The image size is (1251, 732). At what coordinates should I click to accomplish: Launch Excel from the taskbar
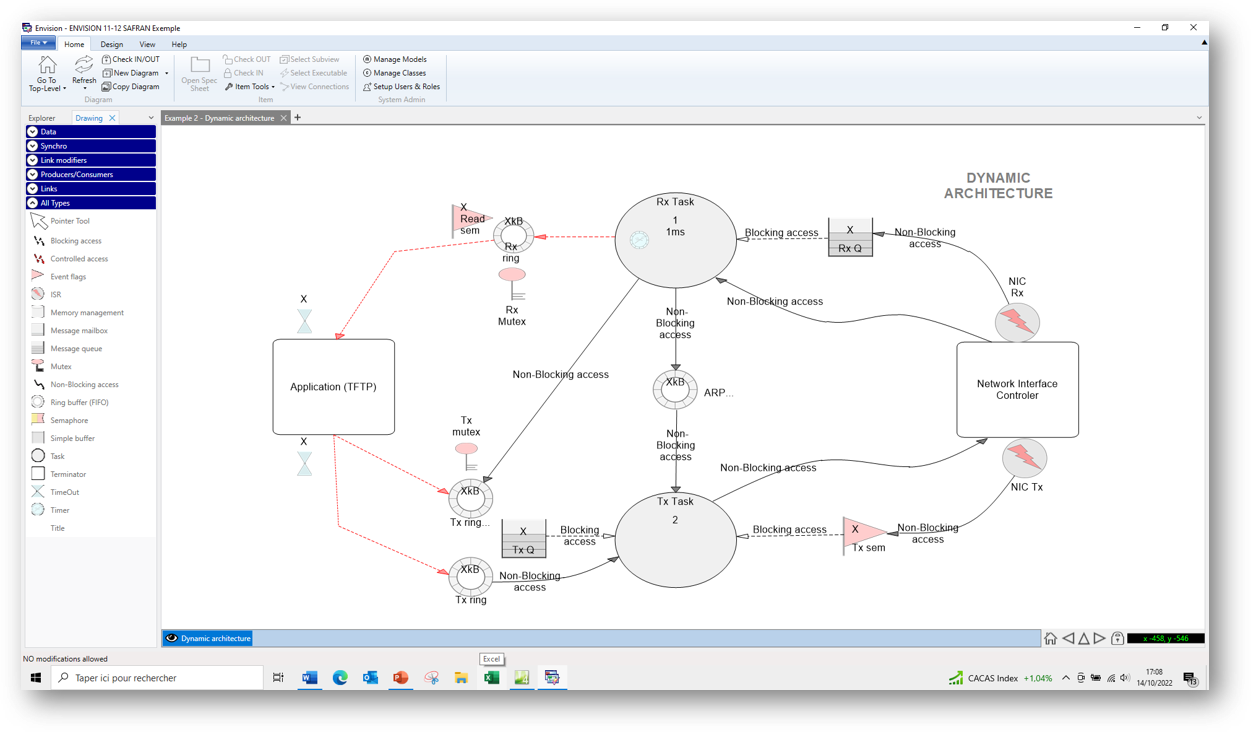click(x=491, y=677)
